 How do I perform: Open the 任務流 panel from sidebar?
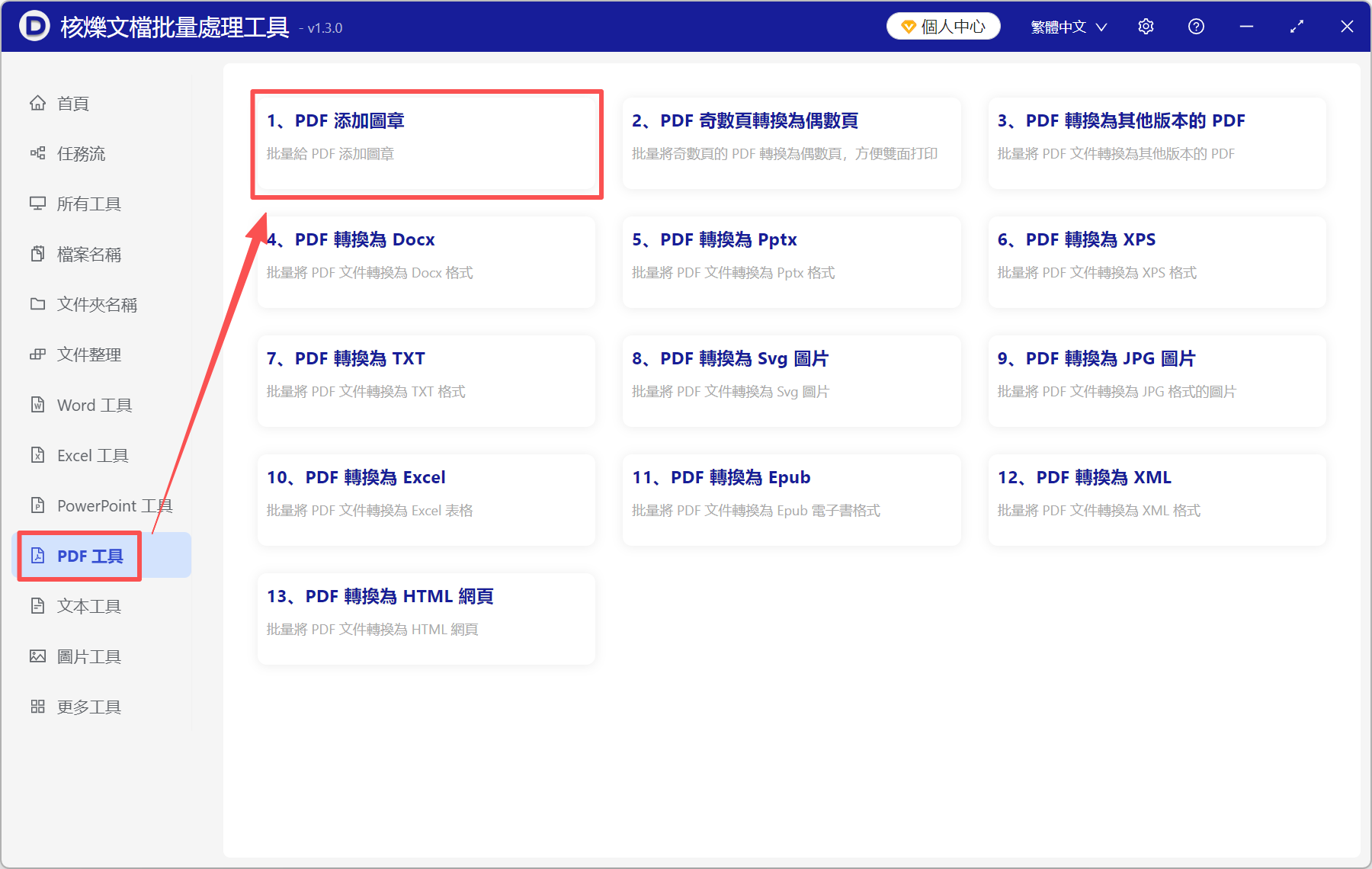85,153
